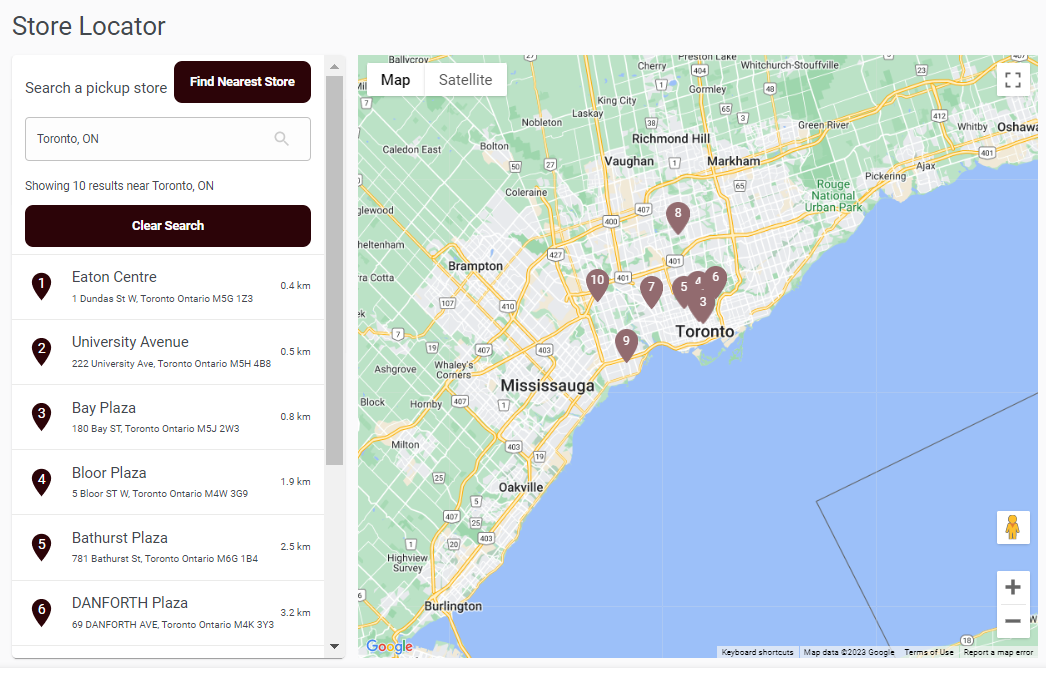Open the Street View pegman control
This screenshot has height=675, width=1046.
tap(1013, 527)
